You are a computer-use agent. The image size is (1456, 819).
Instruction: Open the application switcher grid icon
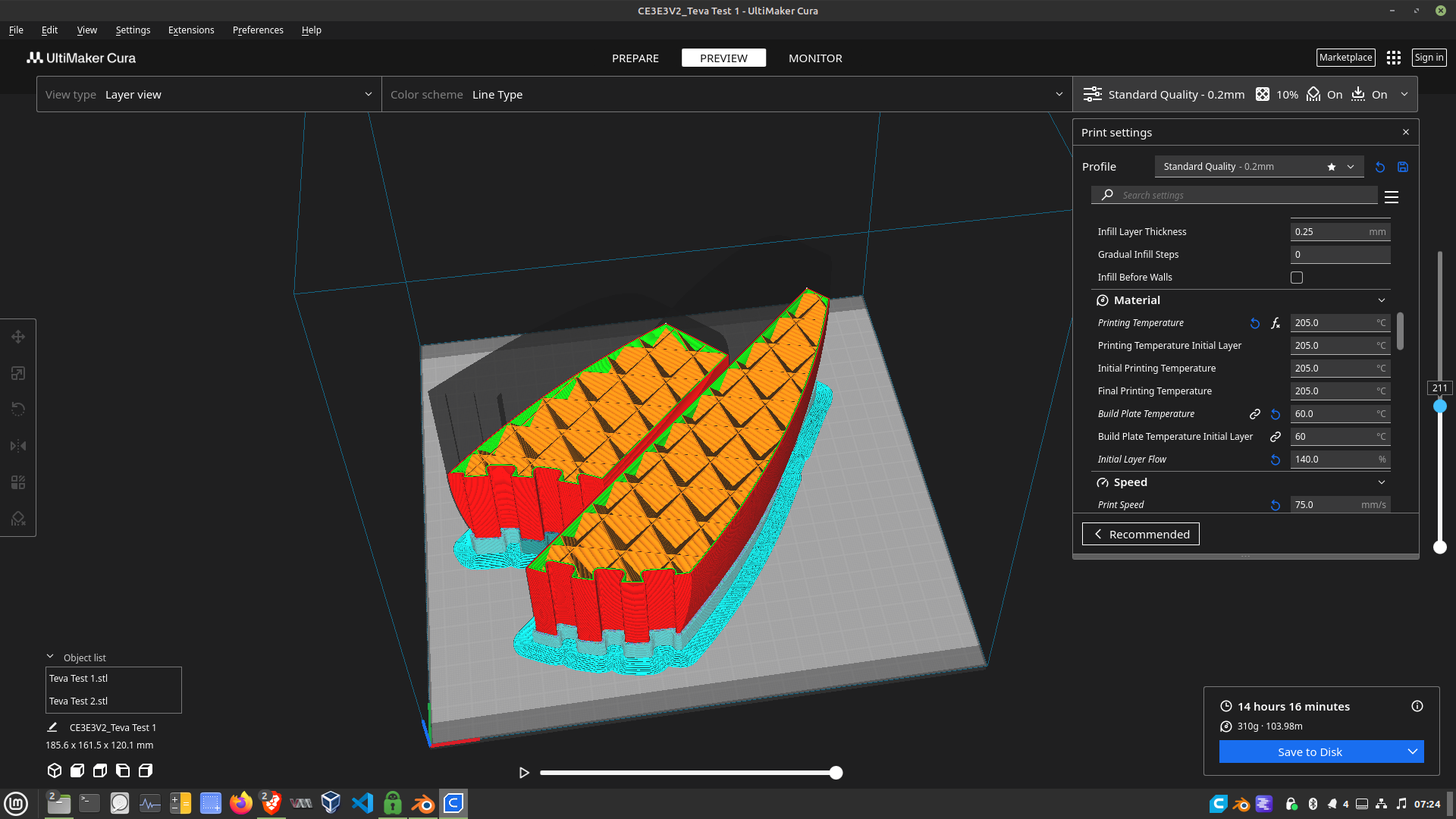click(x=1394, y=58)
